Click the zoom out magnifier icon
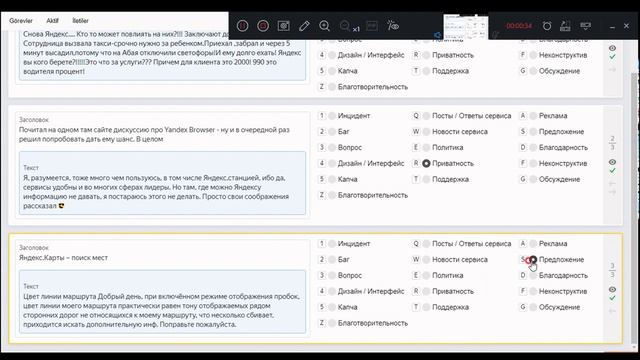 point(345,26)
